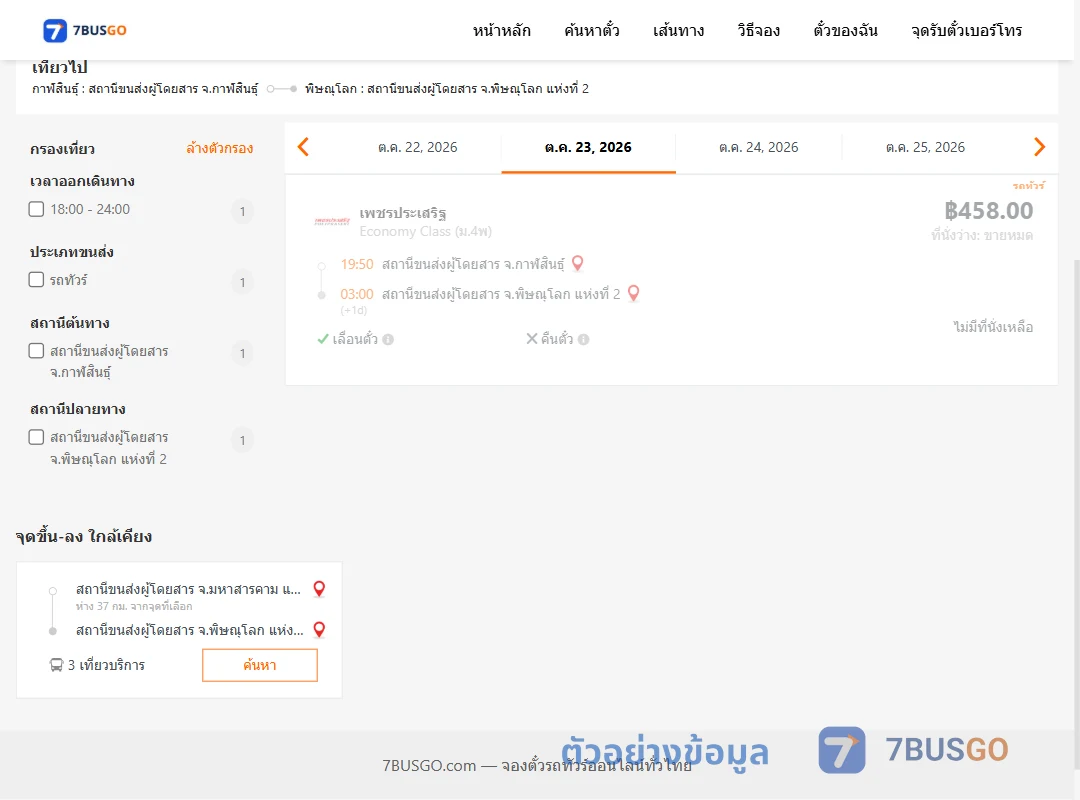Check the รถทัวร์ transport type filter
This screenshot has height=800, width=1080.
[x=37, y=280]
